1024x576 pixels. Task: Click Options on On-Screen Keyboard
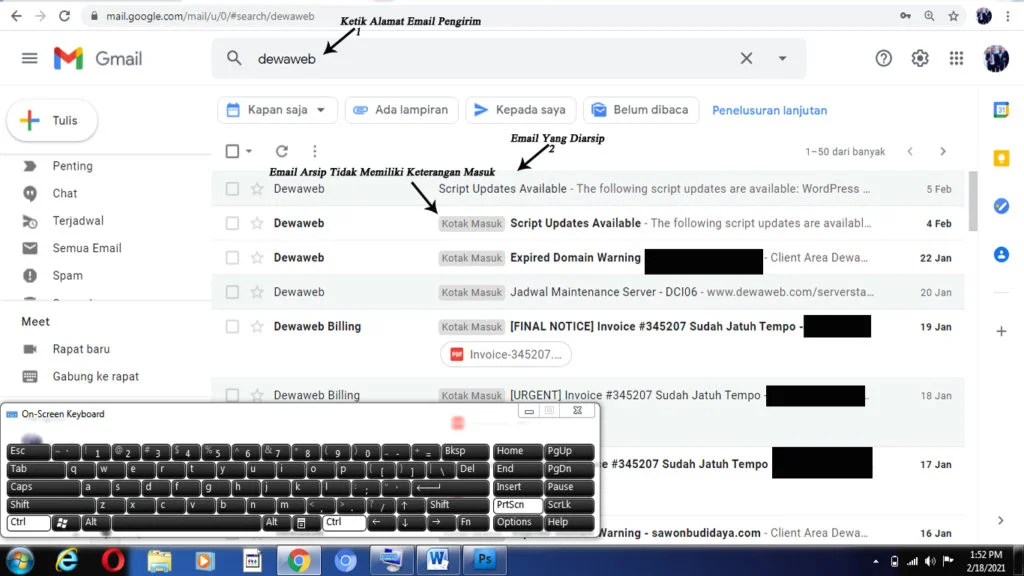coord(517,522)
